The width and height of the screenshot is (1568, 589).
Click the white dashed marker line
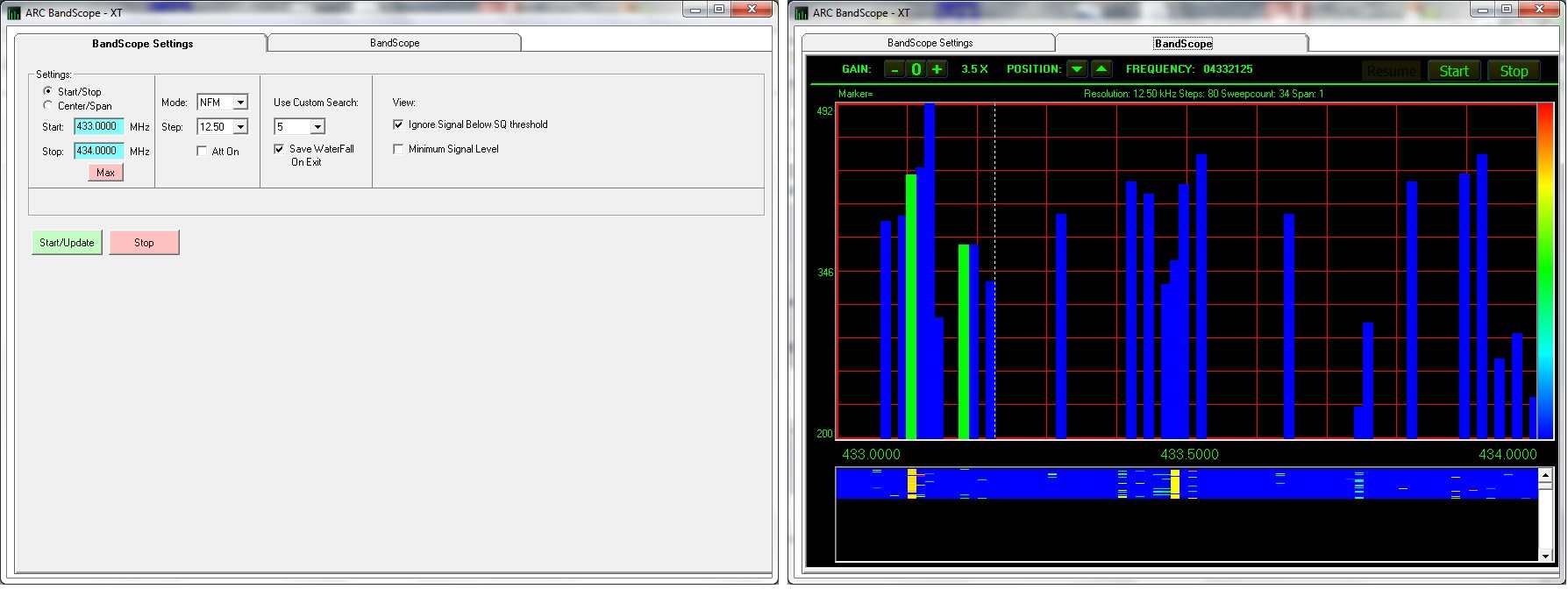point(994,271)
